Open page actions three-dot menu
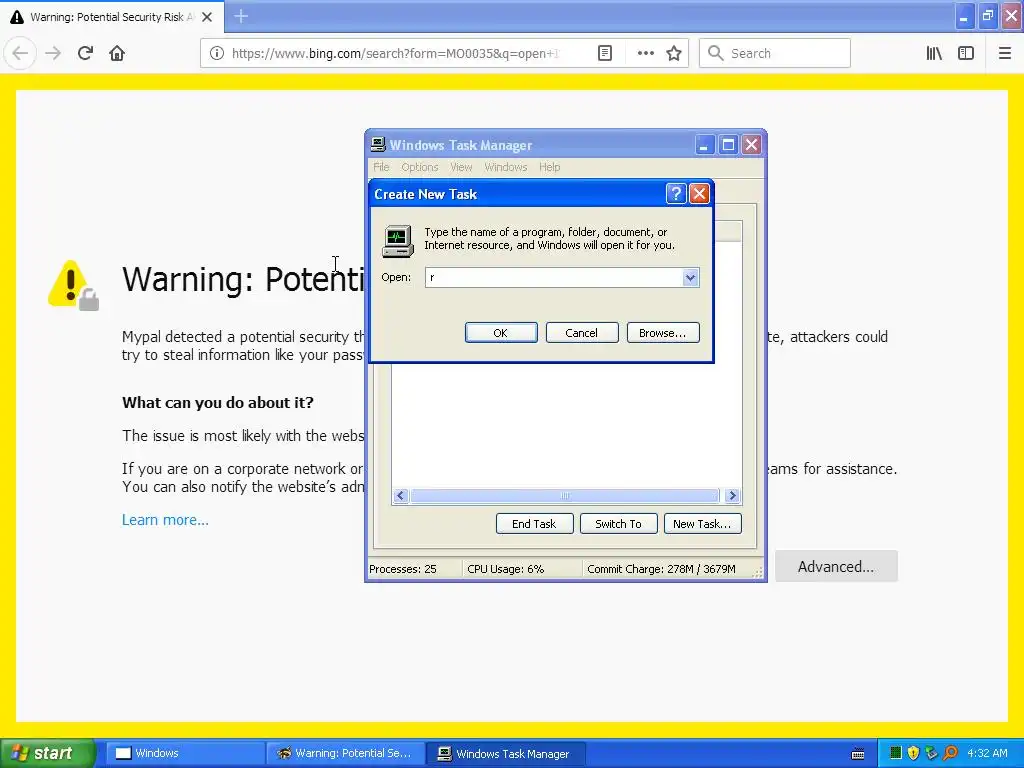The height and width of the screenshot is (768, 1024). coord(645,53)
